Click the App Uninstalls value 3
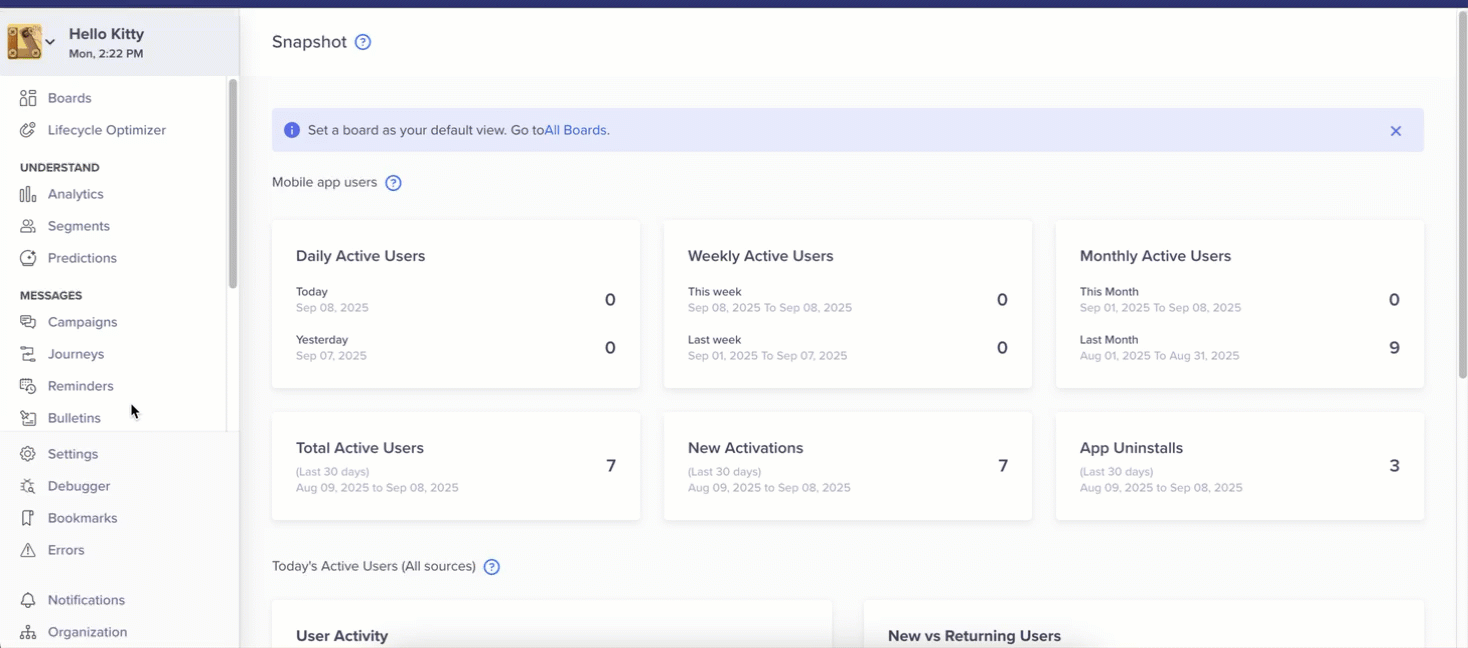Viewport: 1468px width, 648px height. pos(1394,466)
